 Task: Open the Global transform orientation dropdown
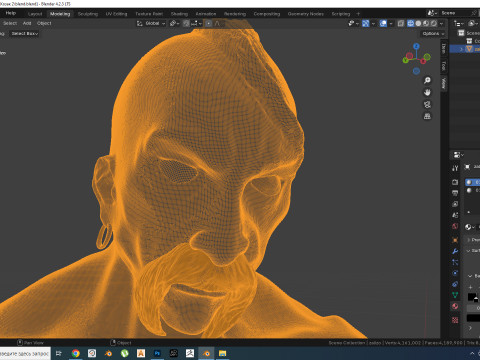(151, 23)
